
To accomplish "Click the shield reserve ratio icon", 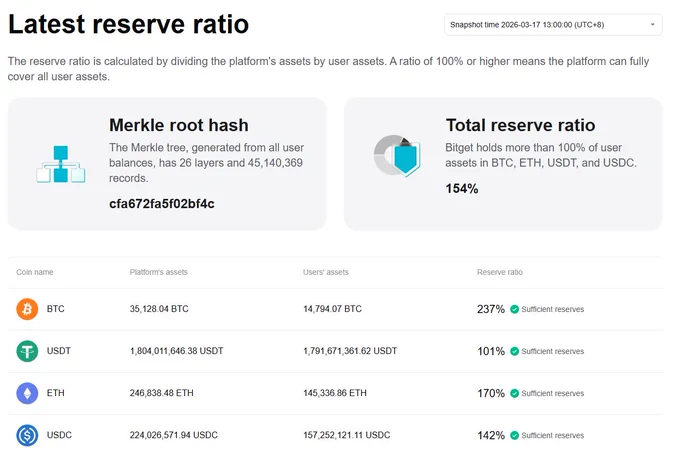I will click(x=397, y=156).
